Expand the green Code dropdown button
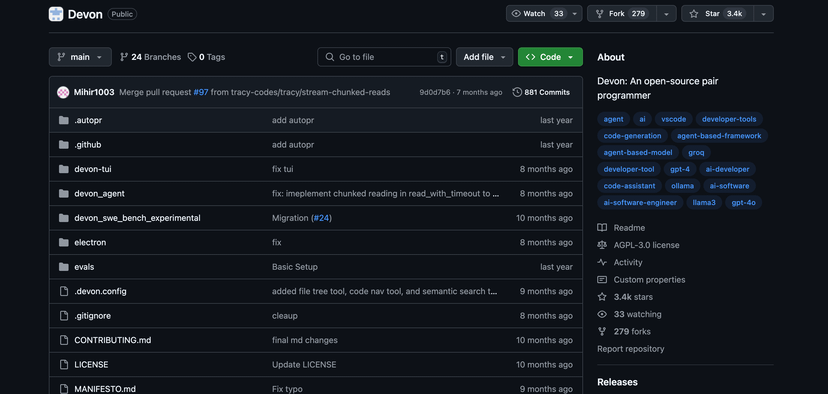This screenshot has height=394, width=828. (550, 57)
